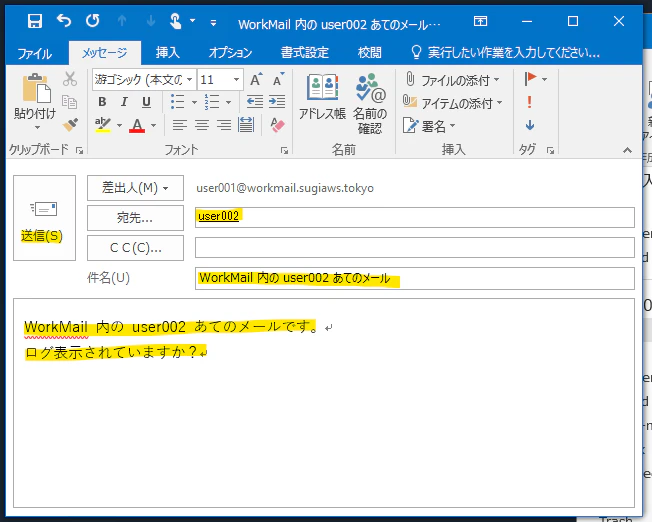The image size is (652, 522).
Task: Open the ファイル tab
Action: pos(35,53)
